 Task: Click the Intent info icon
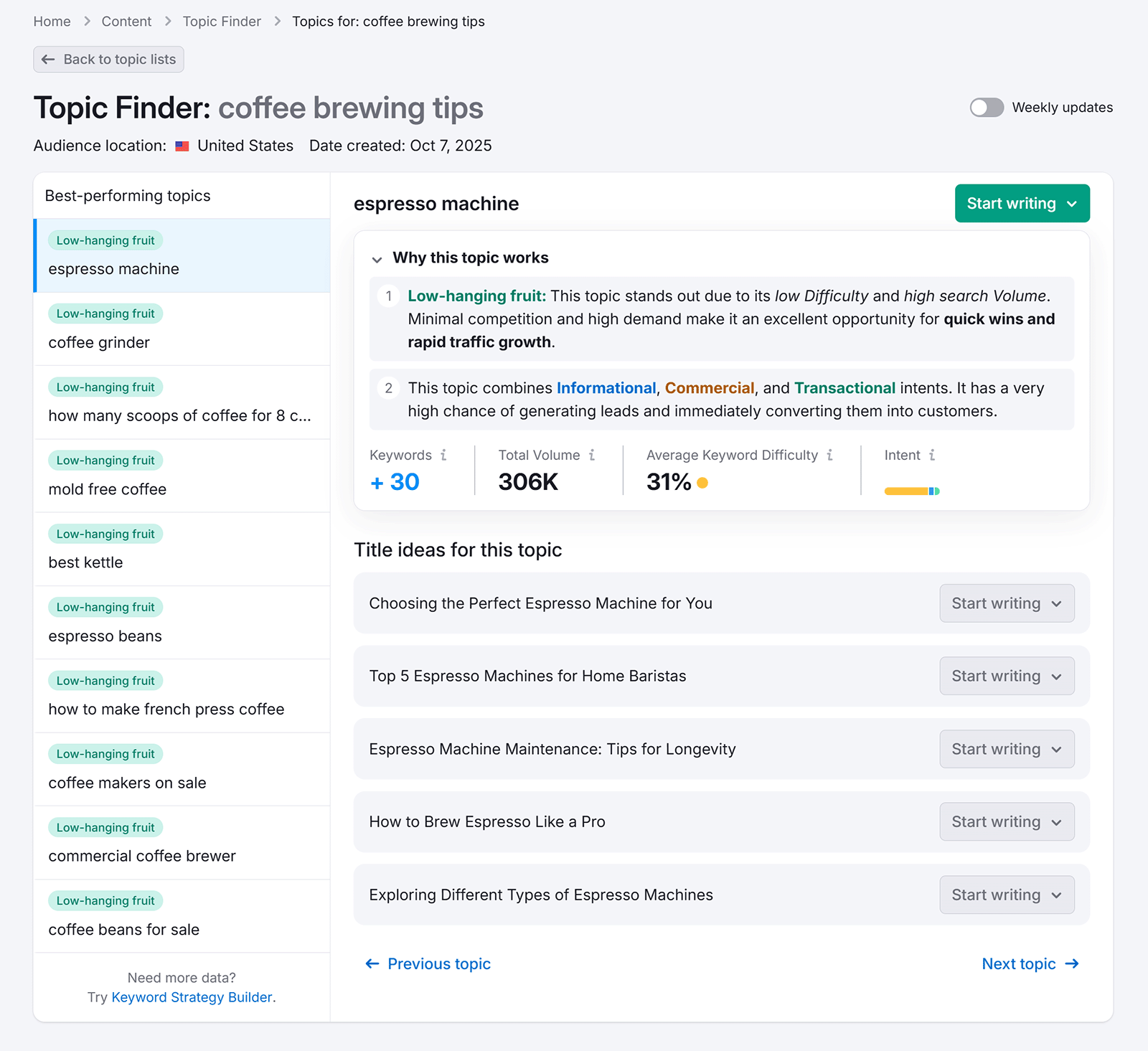[x=931, y=455]
